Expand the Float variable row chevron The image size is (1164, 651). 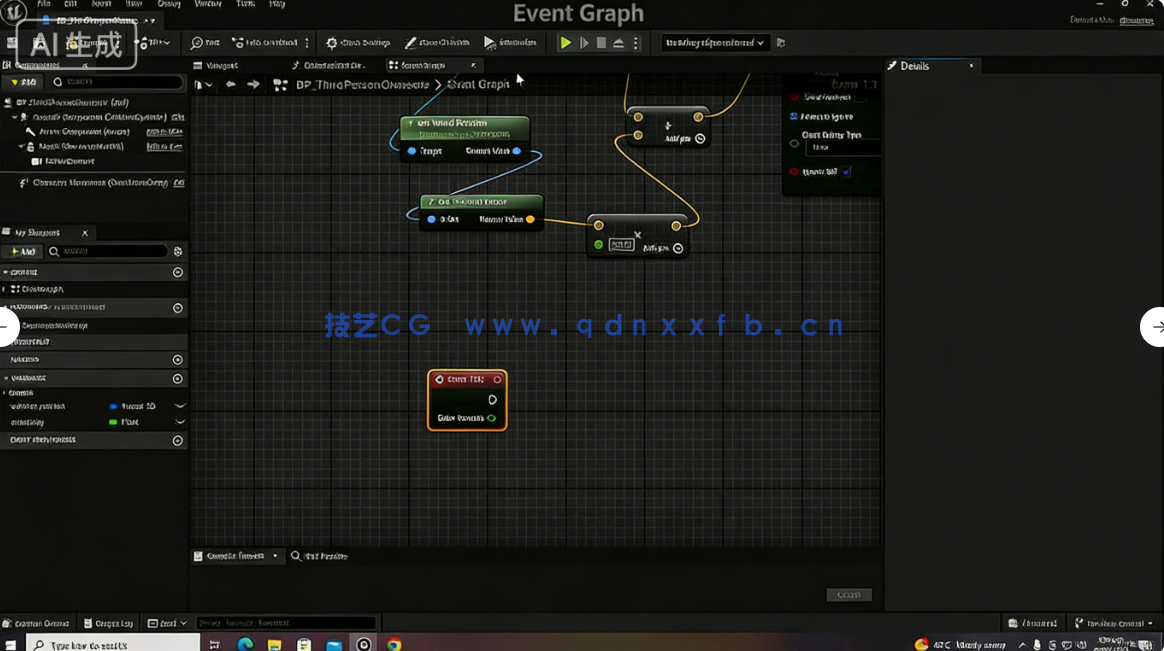pyautogui.click(x=180, y=422)
